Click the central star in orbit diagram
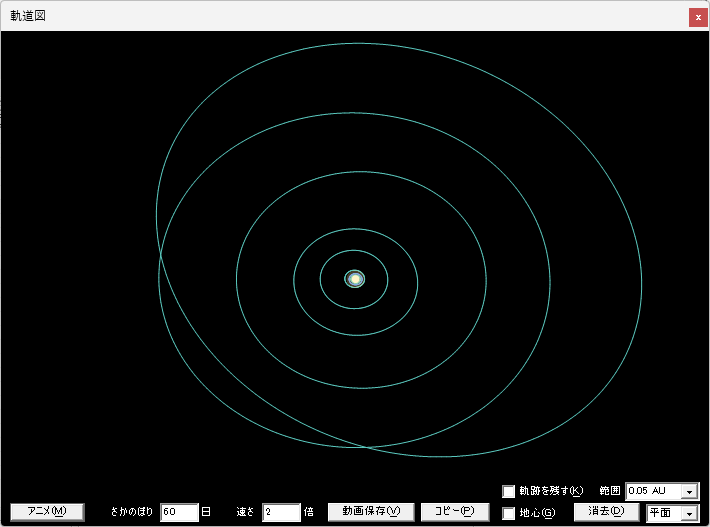Viewport: 710px width, 527px height. (355, 279)
